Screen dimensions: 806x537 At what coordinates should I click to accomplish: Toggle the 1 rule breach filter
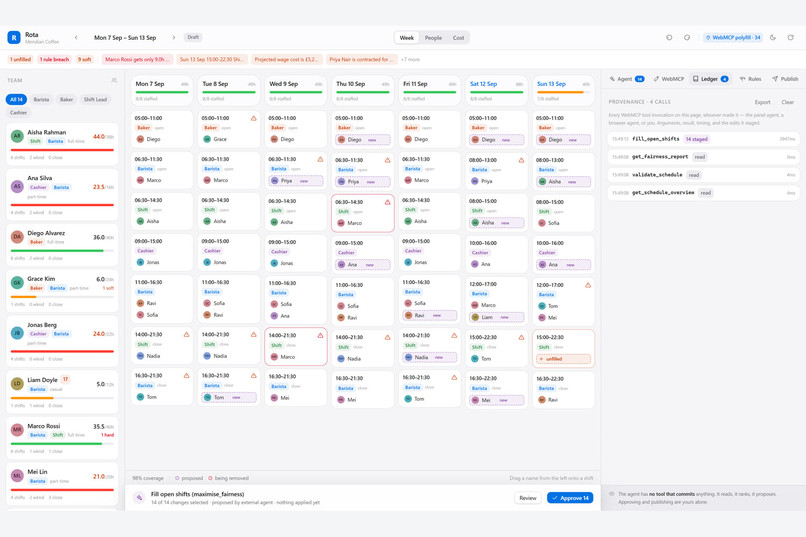(x=54, y=59)
